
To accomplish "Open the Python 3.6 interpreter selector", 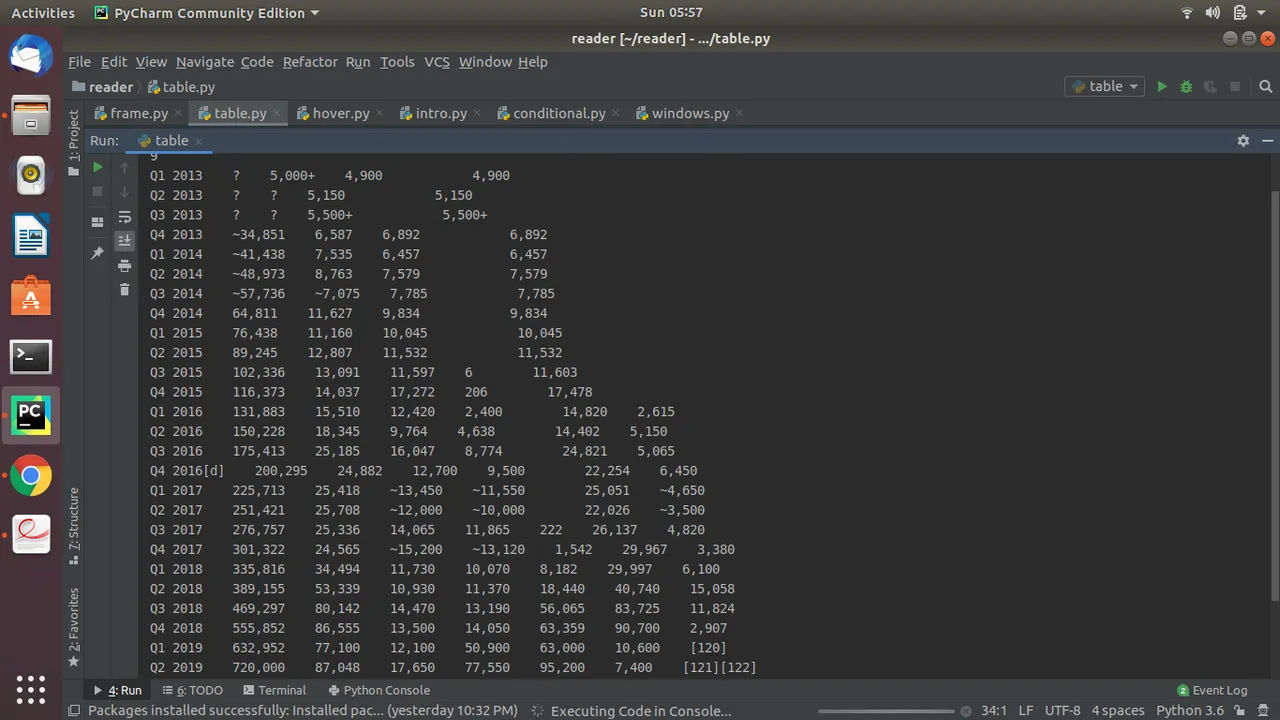I will pyautogui.click(x=1190, y=711).
